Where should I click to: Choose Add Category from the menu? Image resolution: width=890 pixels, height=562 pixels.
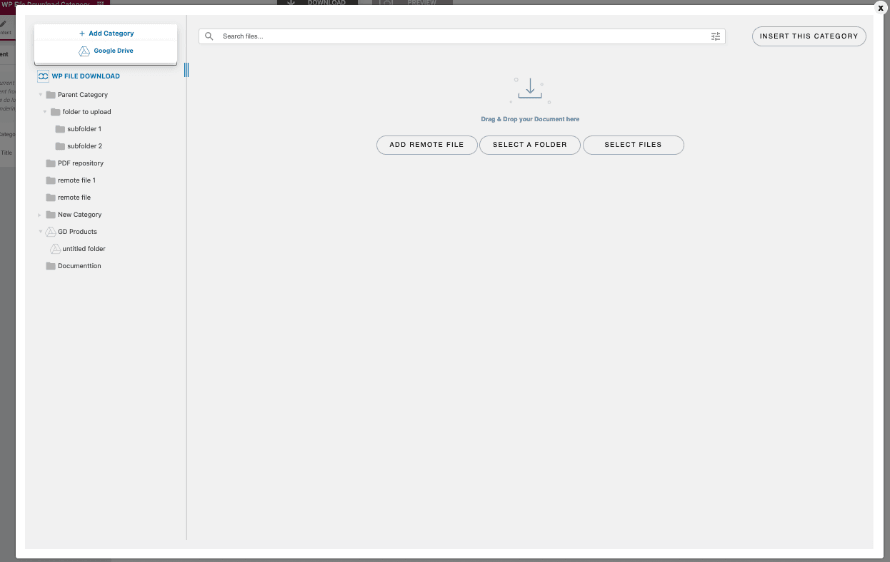point(106,33)
